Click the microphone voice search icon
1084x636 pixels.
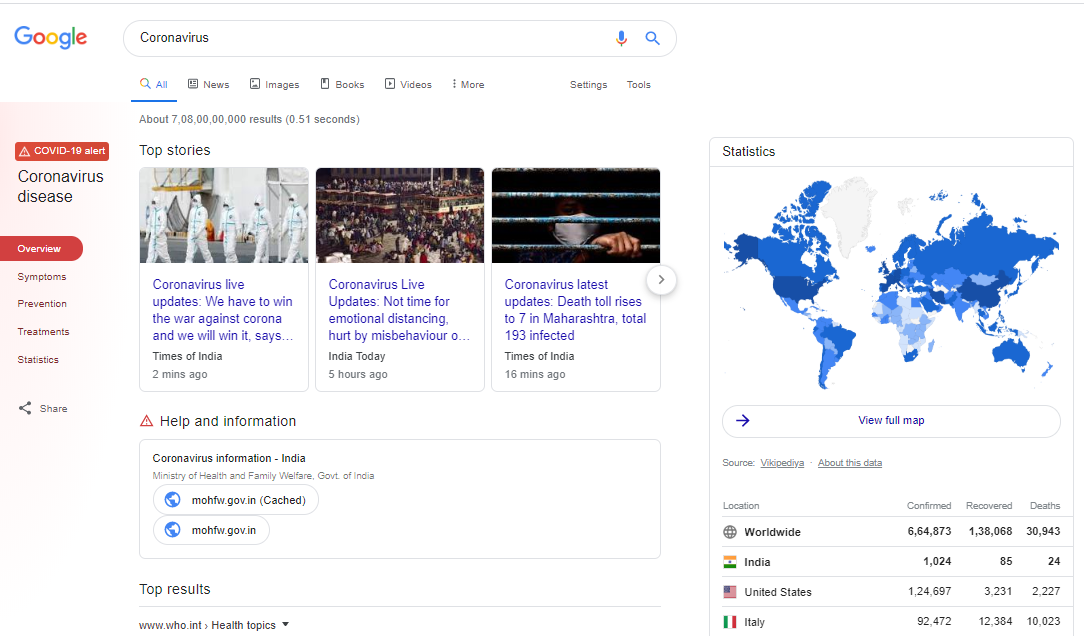point(621,38)
